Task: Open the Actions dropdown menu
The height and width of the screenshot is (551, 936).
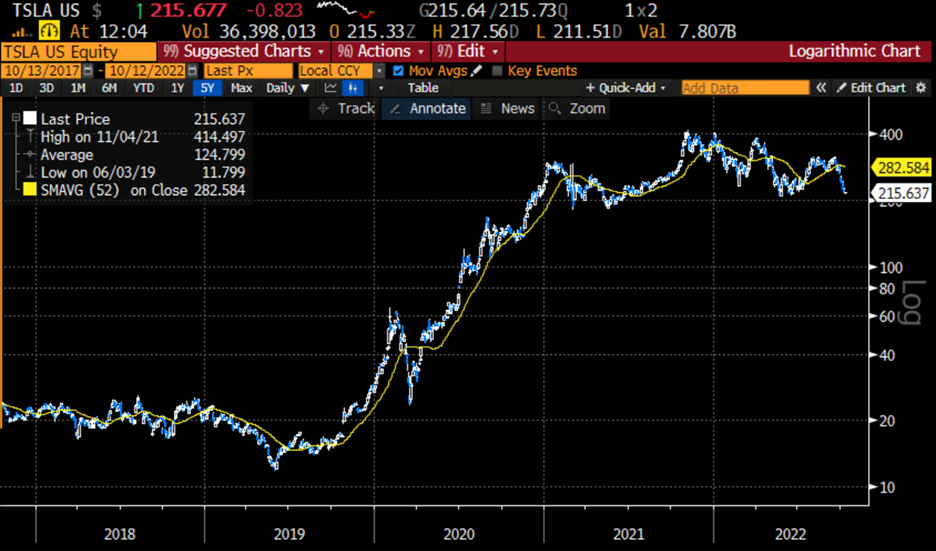Action: 380,51
